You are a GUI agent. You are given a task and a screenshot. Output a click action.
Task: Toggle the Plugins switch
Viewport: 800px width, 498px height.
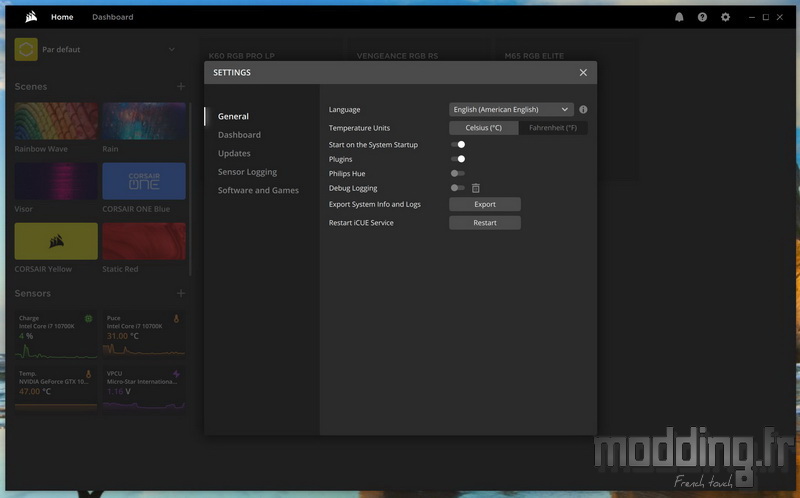458,159
